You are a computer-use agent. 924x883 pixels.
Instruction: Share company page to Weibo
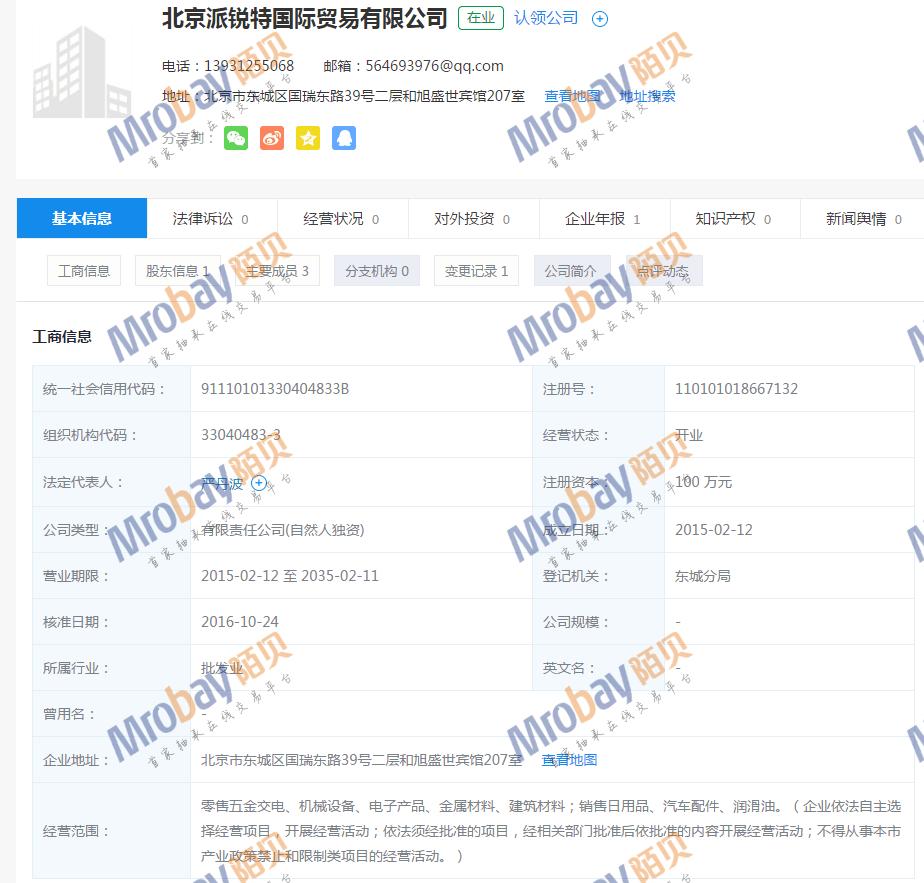tap(272, 138)
